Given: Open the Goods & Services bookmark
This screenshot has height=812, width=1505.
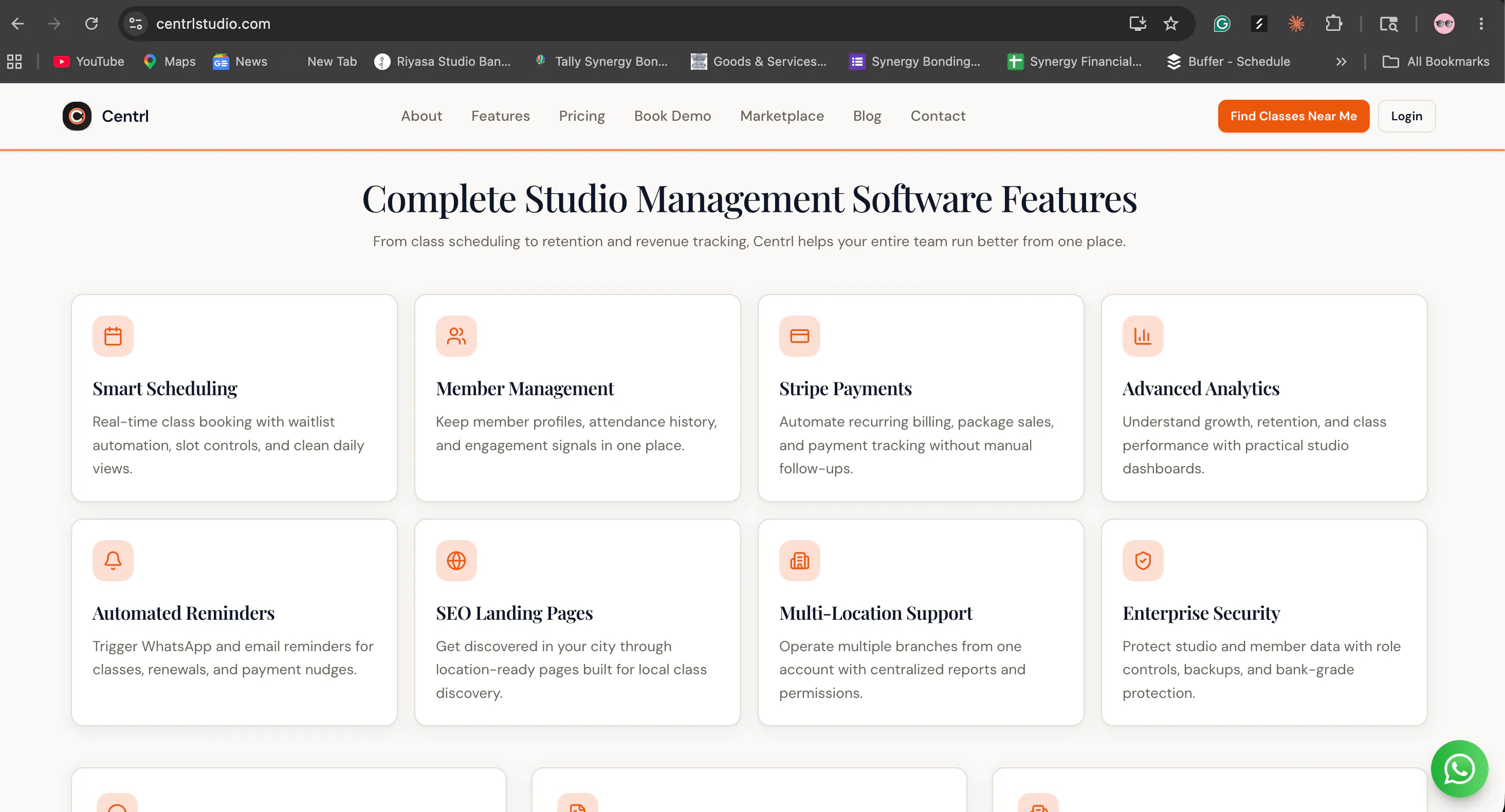Looking at the screenshot, I should point(758,61).
